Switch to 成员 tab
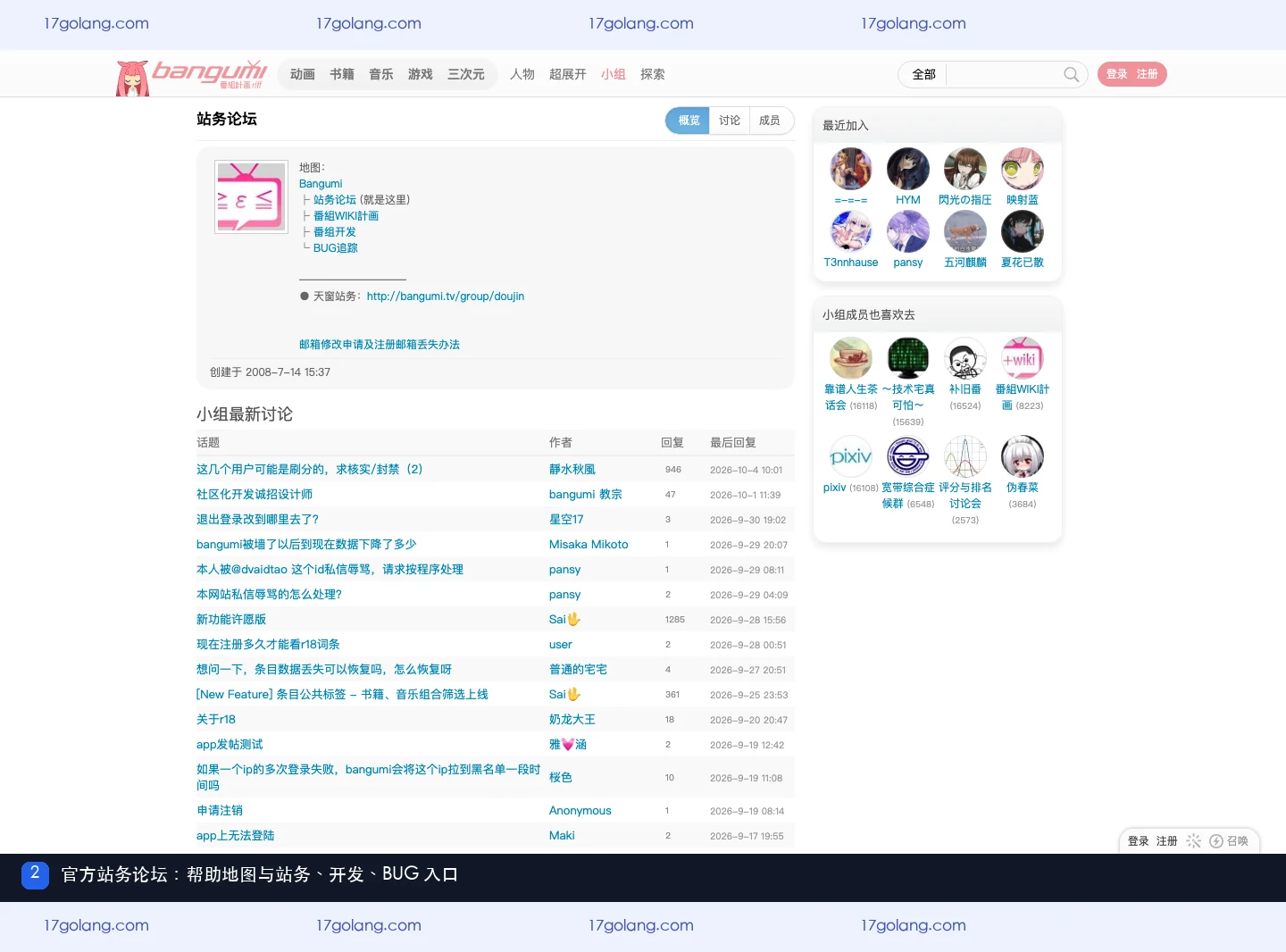This screenshot has width=1286, height=952. pos(770,121)
